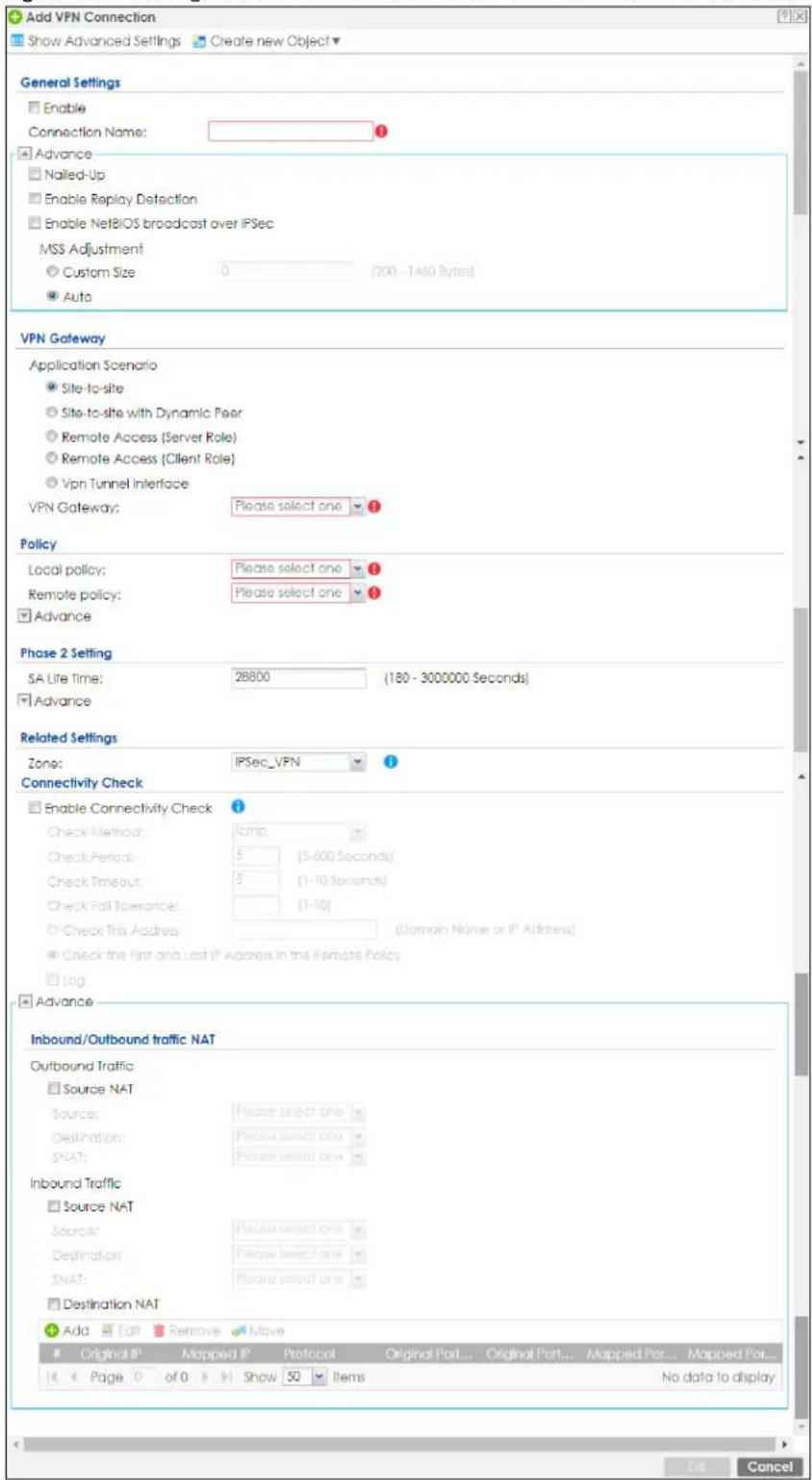Image resolution: width=812 pixels, height=1480 pixels.
Task: Check Enable NetBIOS broadcast over IPSec
Action: [35, 224]
